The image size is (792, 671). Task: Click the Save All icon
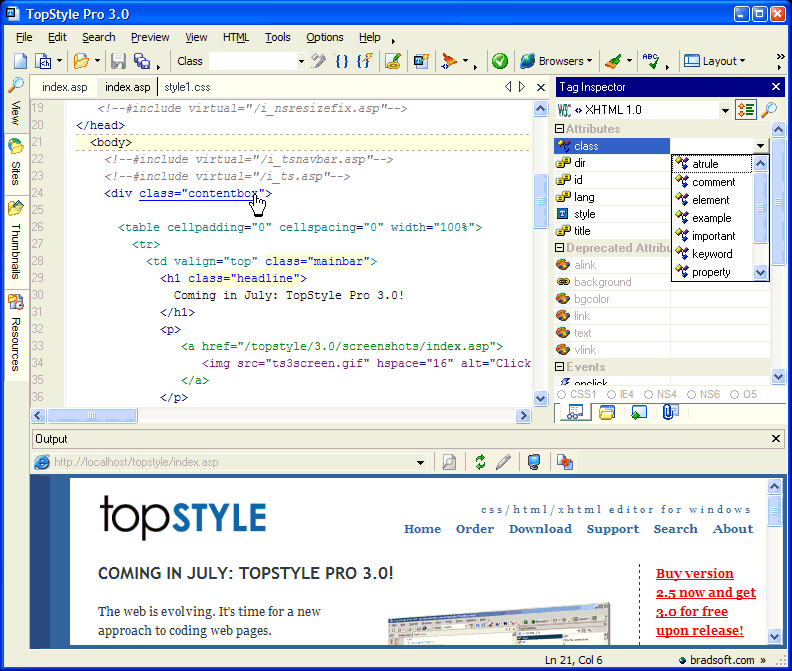pyautogui.click(x=142, y=61)
